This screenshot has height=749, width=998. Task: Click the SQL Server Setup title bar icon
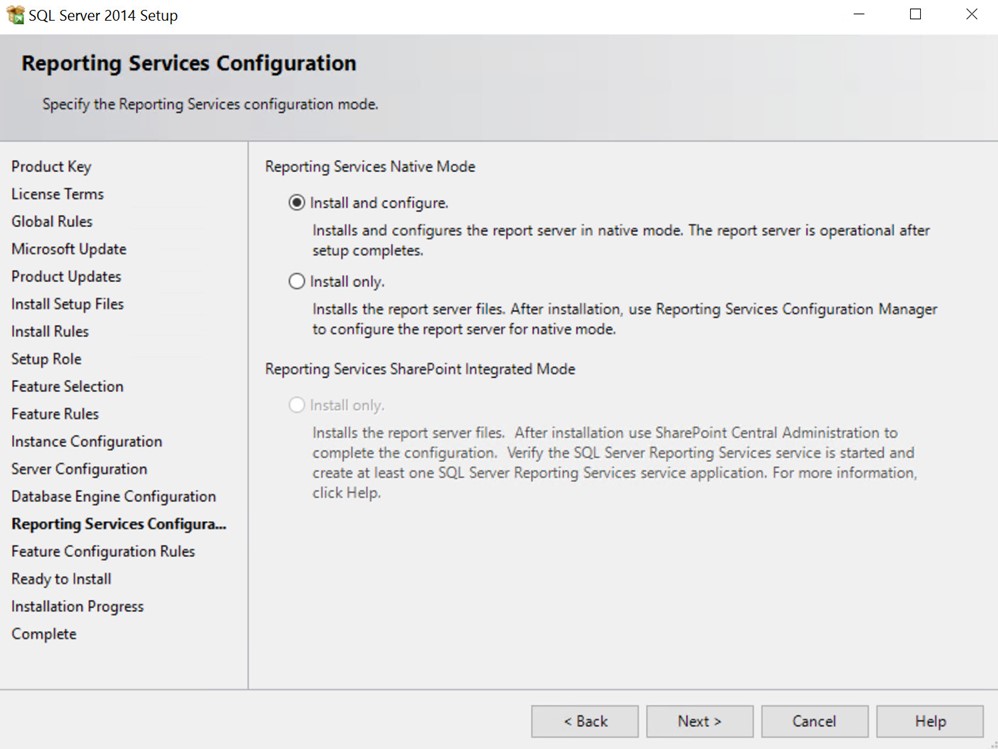click(x=15, y=15)
